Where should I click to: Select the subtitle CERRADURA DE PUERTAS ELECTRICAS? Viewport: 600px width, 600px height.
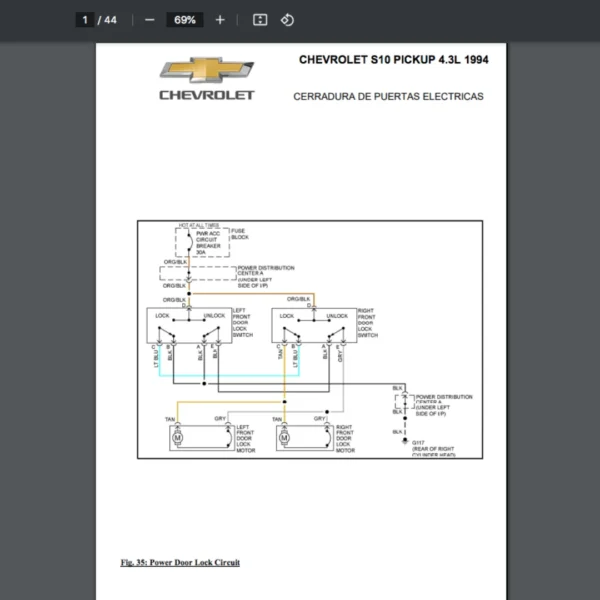point(388,96)
